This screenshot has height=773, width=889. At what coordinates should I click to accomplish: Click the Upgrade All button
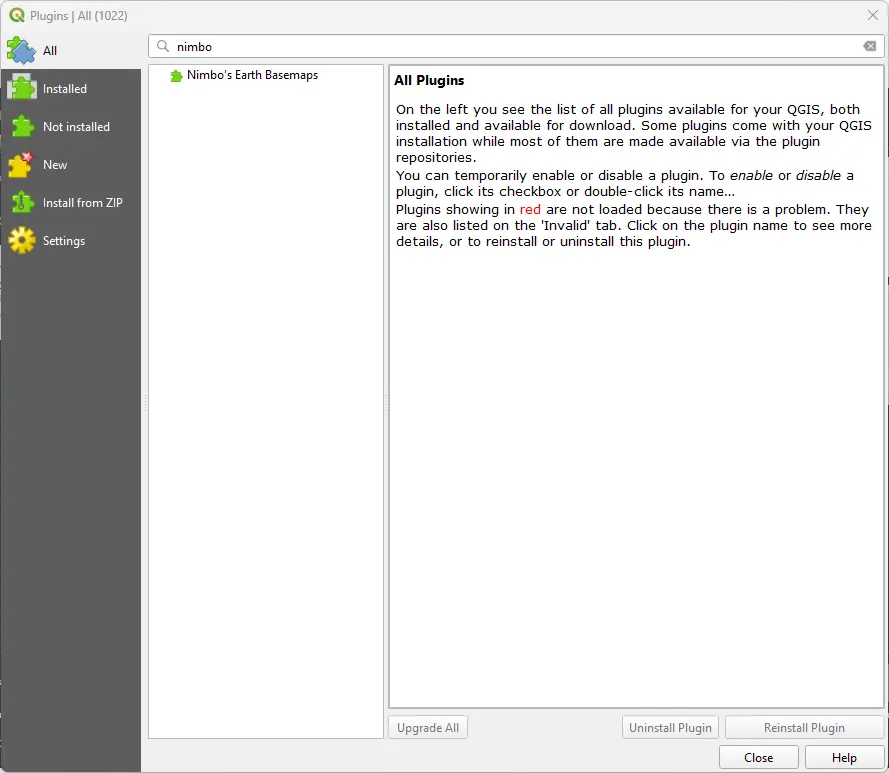pyautogui.click(x=428, y=728)
